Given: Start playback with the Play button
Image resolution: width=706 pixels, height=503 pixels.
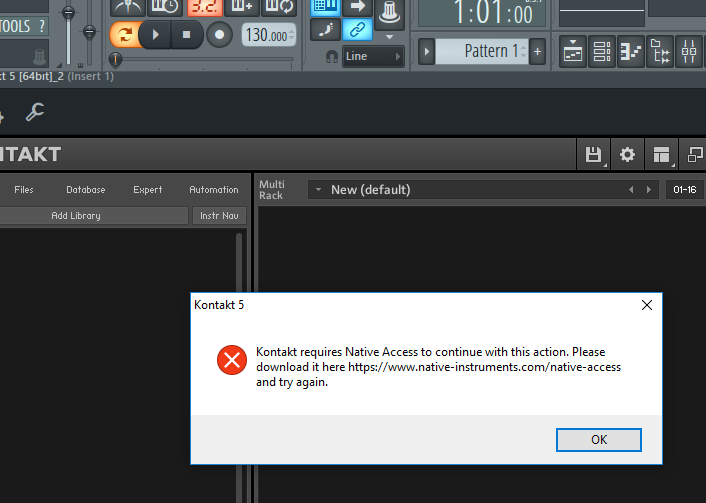Looking at the screenshot, I should point(155,35).
